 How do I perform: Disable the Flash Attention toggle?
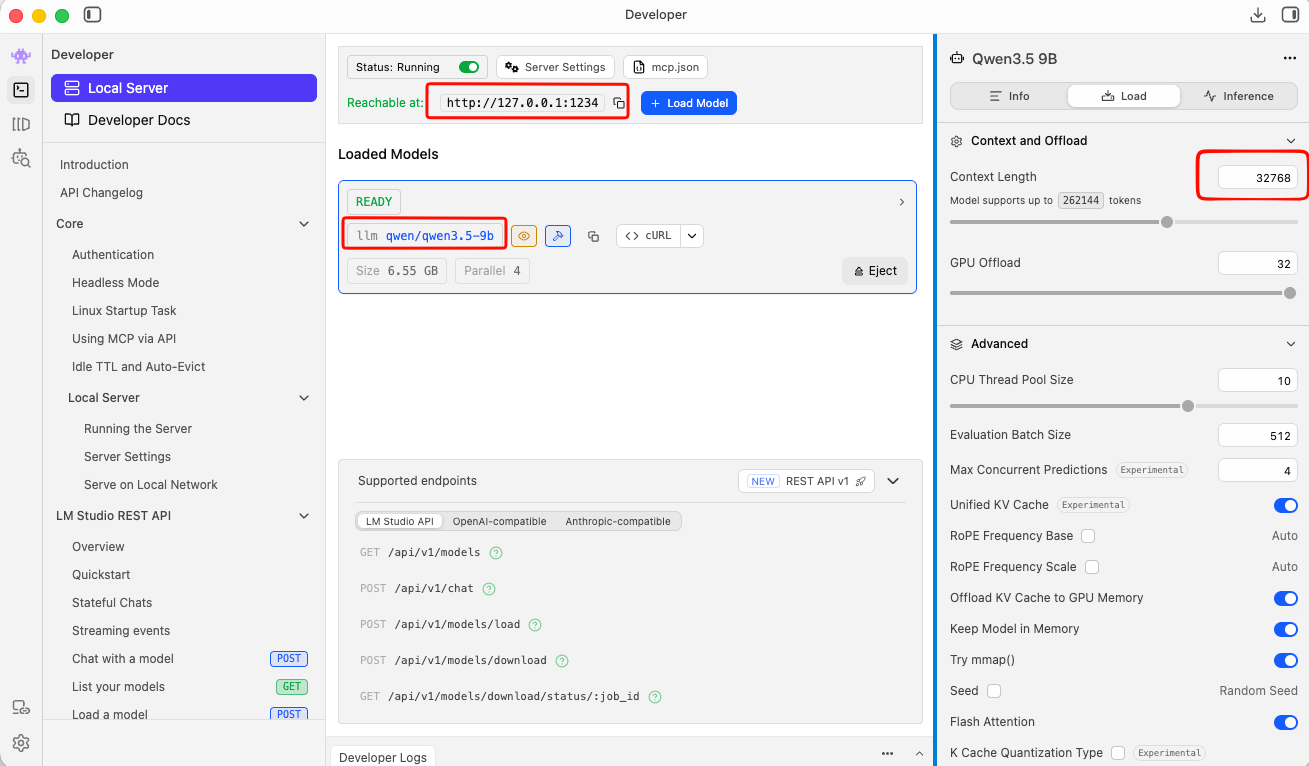pyautogui.click(x=1285, y=721)
